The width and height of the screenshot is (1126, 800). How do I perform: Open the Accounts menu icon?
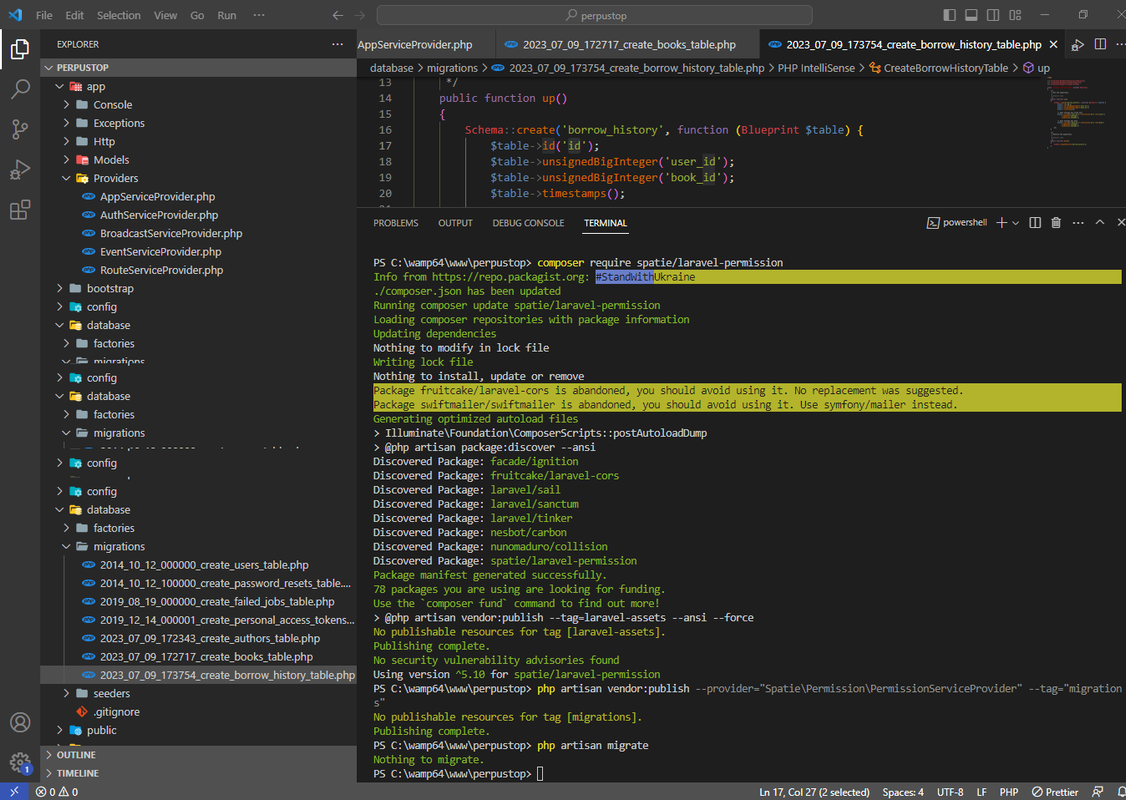20,722
